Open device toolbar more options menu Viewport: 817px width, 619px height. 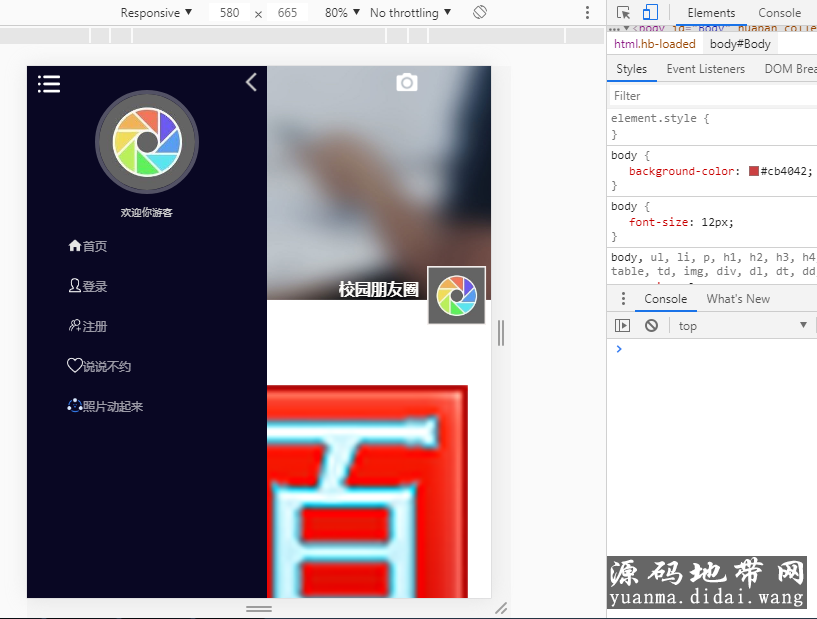pyautogui.click(x=587, y=13)
